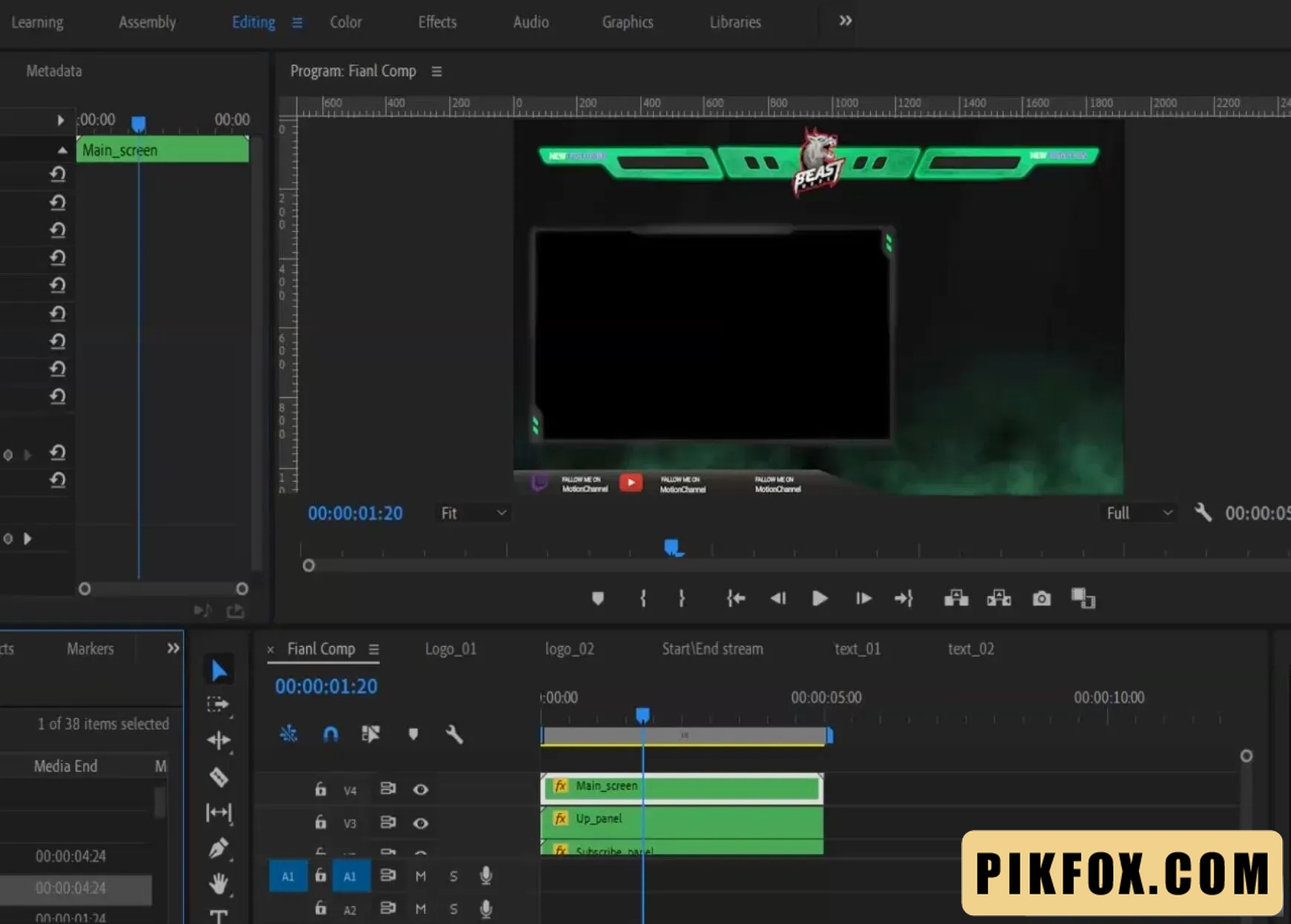Image resolution: width=1291 pixels, height=924 pixels.
Task: Collapse the Main_screen effect controls arrow
Action: pos(62,150)
